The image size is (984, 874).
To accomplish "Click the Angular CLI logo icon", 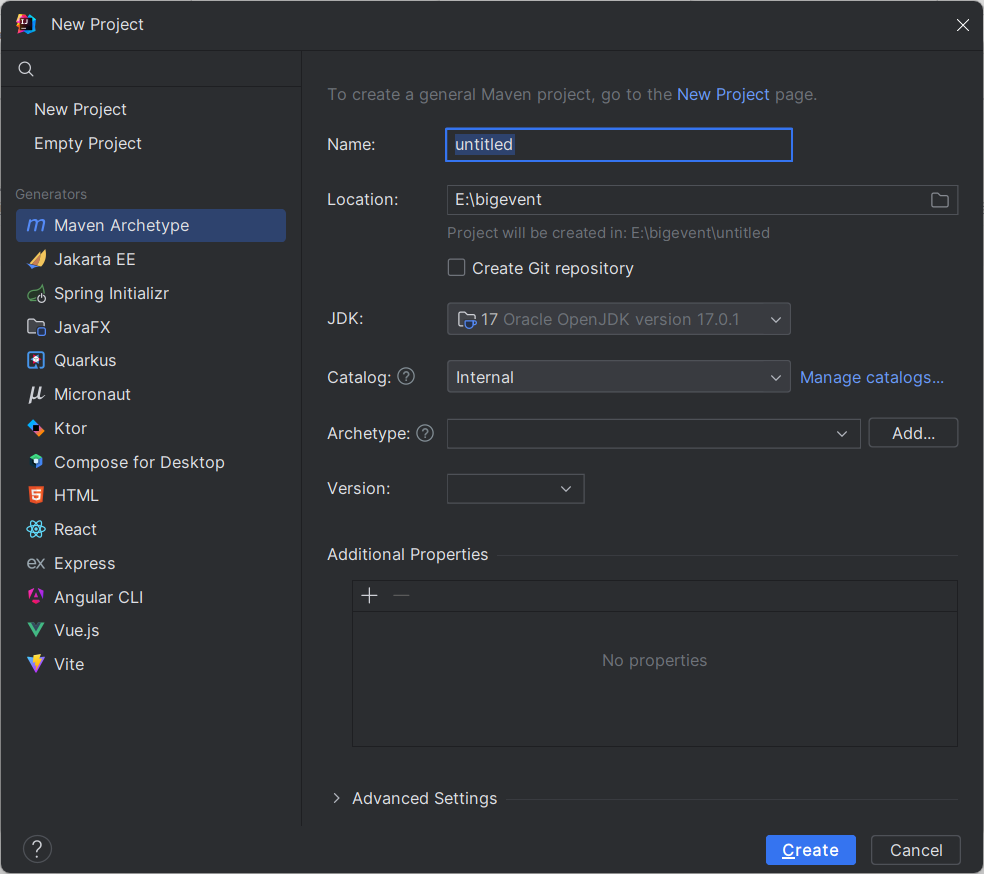I will (36, 597).
